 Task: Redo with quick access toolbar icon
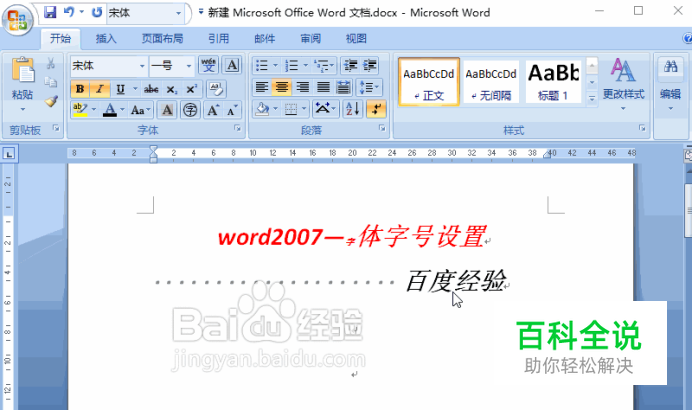point(97,12)
